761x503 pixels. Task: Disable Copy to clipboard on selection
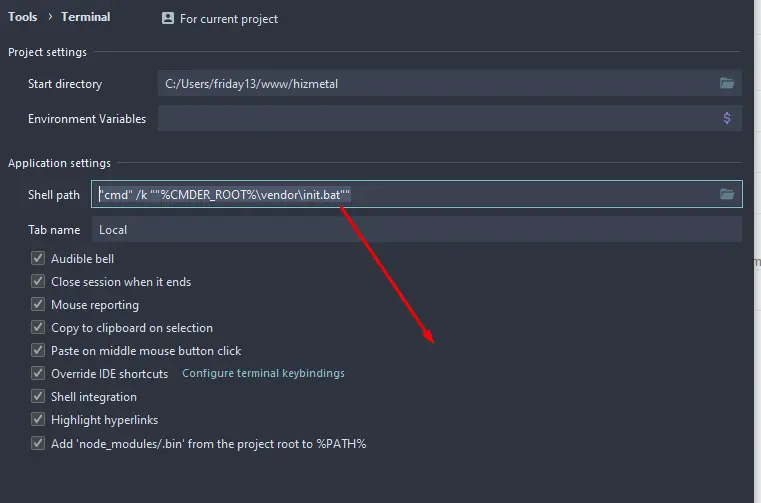[x=38, y=327]
